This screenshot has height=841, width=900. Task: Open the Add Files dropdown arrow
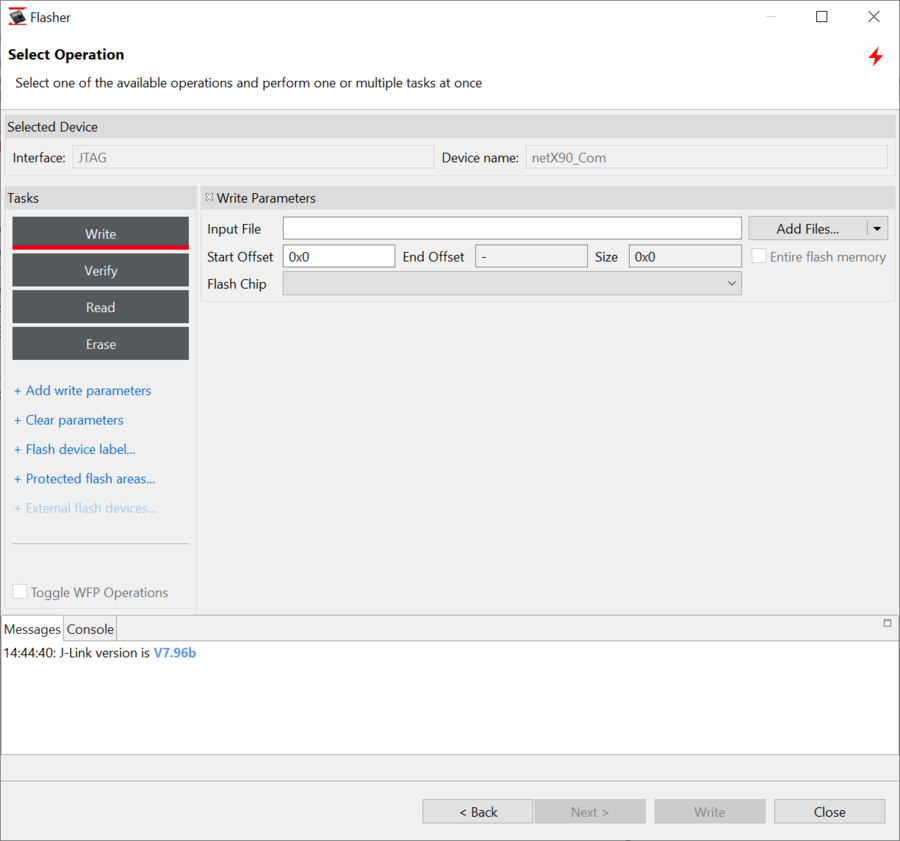click(x=876, y=228)
